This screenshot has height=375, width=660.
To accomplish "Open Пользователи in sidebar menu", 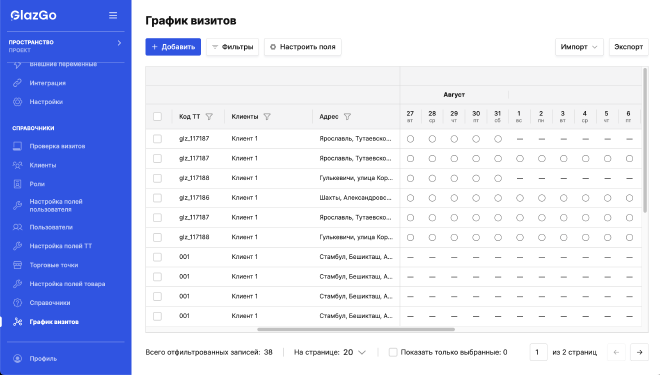I will tap(51, 227).
